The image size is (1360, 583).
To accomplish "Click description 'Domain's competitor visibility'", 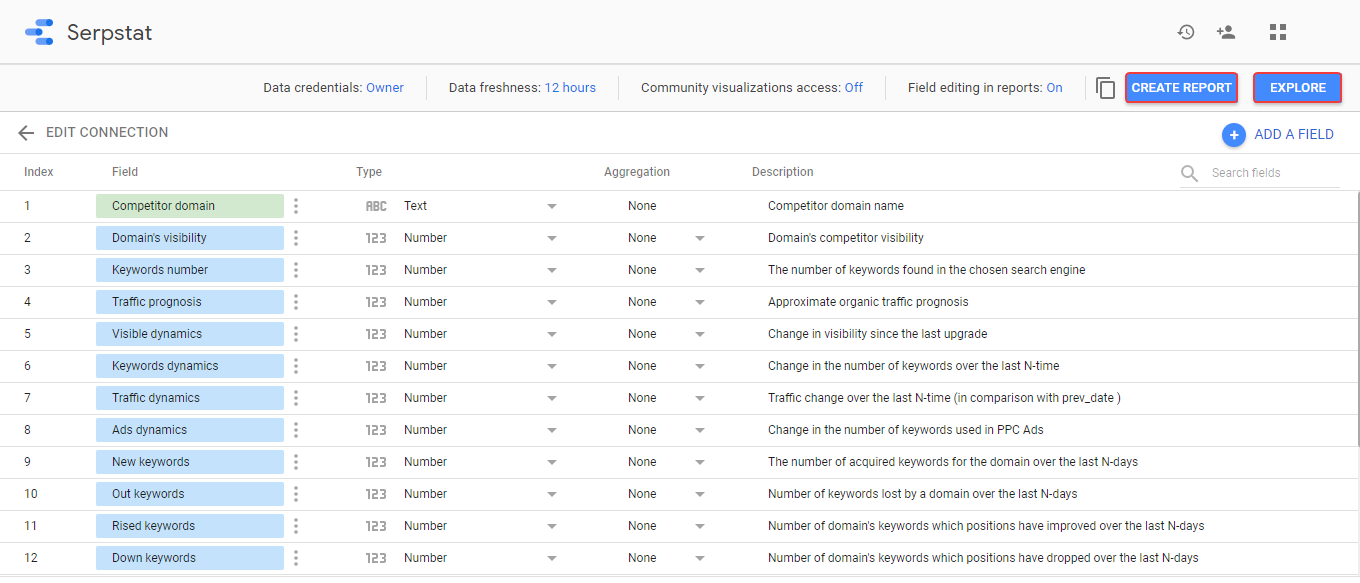I will point(846,238).
